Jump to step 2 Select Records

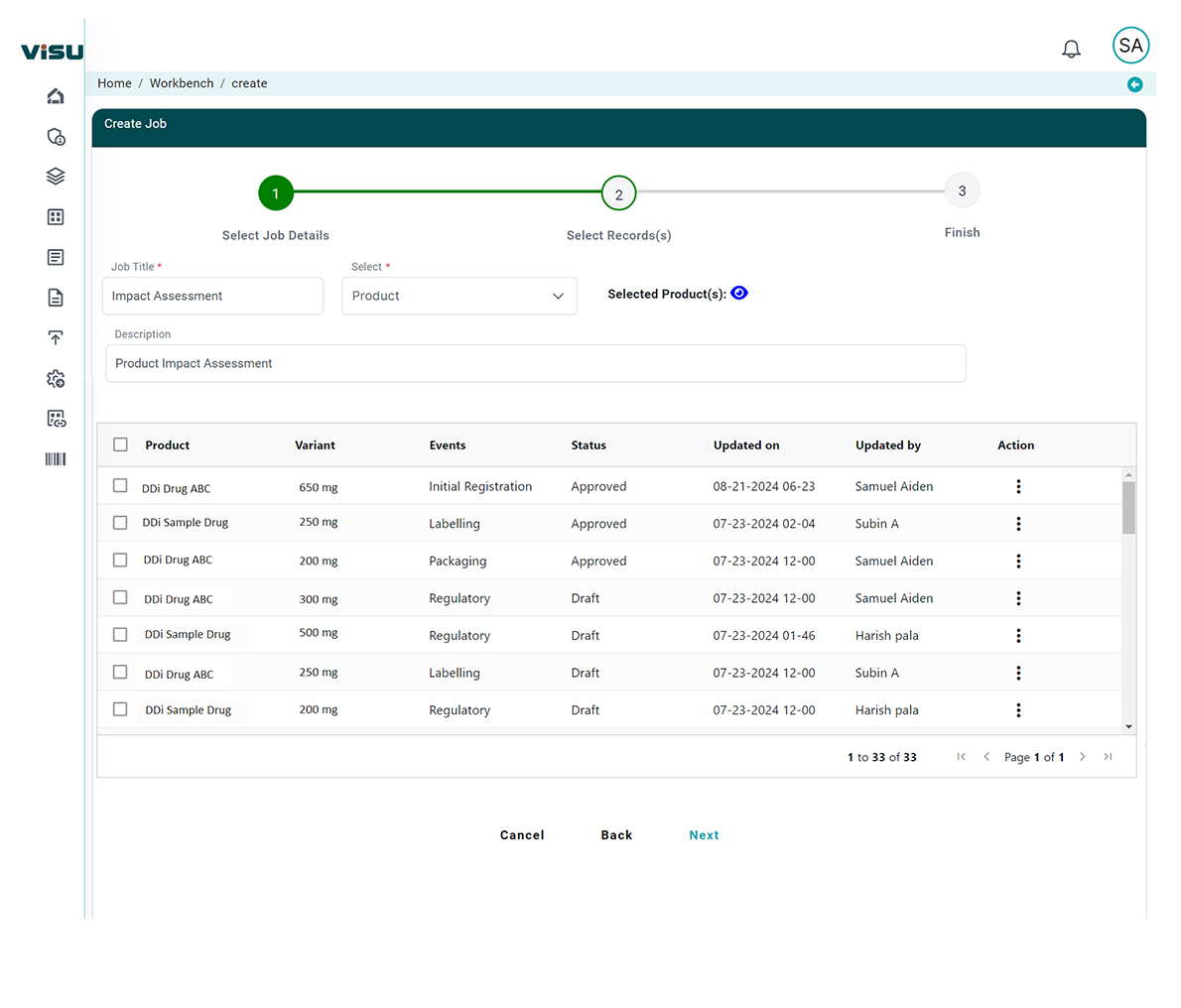pos(618,194)
